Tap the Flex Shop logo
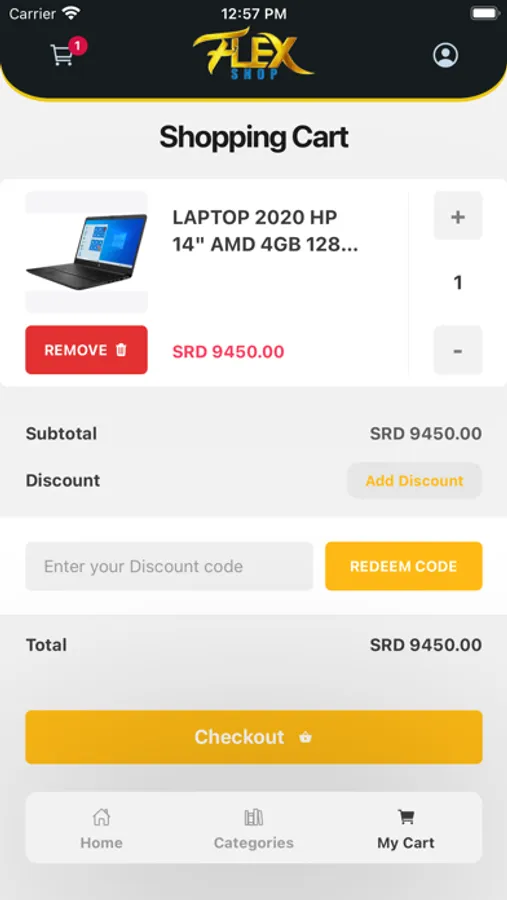Screen dimensions: 507x900 click(253, 55)
